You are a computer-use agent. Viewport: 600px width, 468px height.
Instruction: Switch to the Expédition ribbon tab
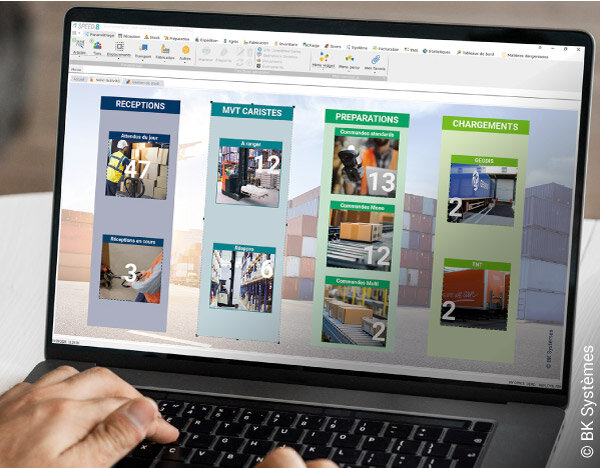point(206,40)
